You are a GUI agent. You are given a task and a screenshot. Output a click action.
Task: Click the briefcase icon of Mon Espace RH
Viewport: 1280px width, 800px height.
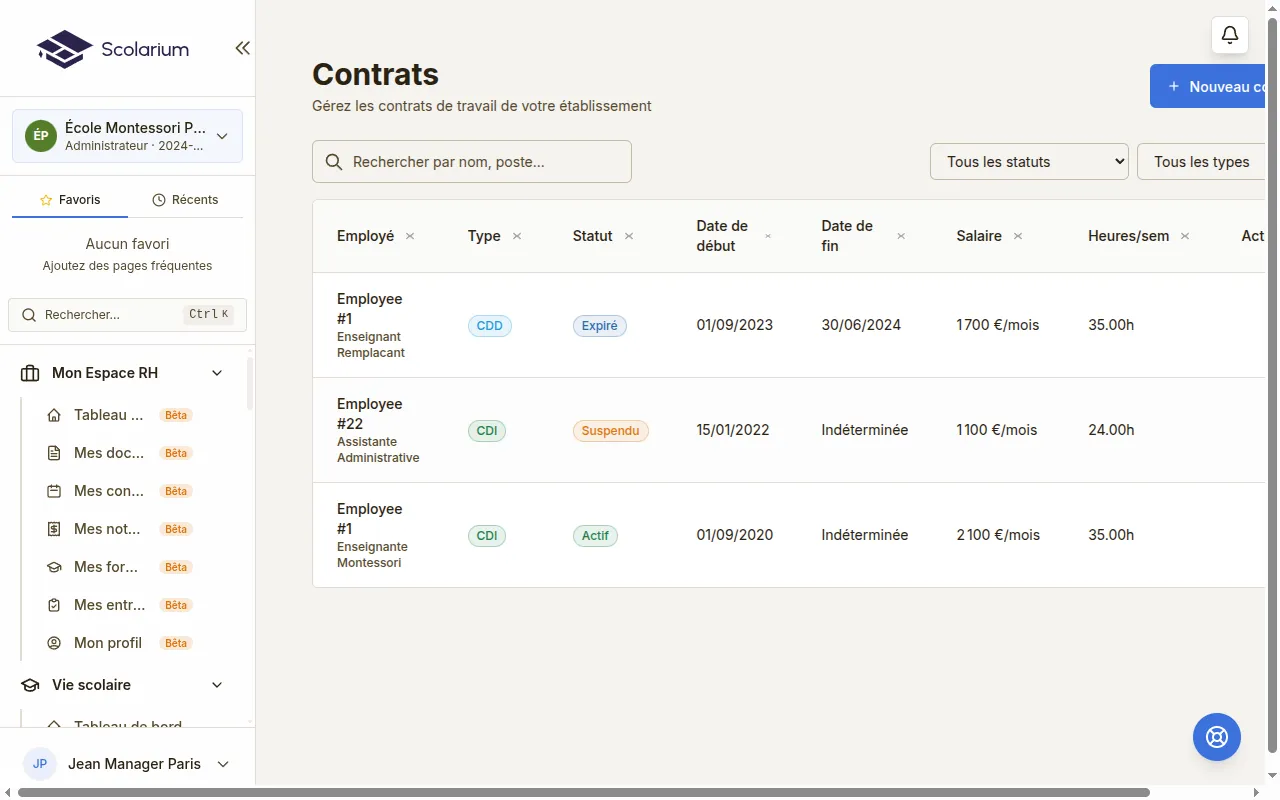30,373
